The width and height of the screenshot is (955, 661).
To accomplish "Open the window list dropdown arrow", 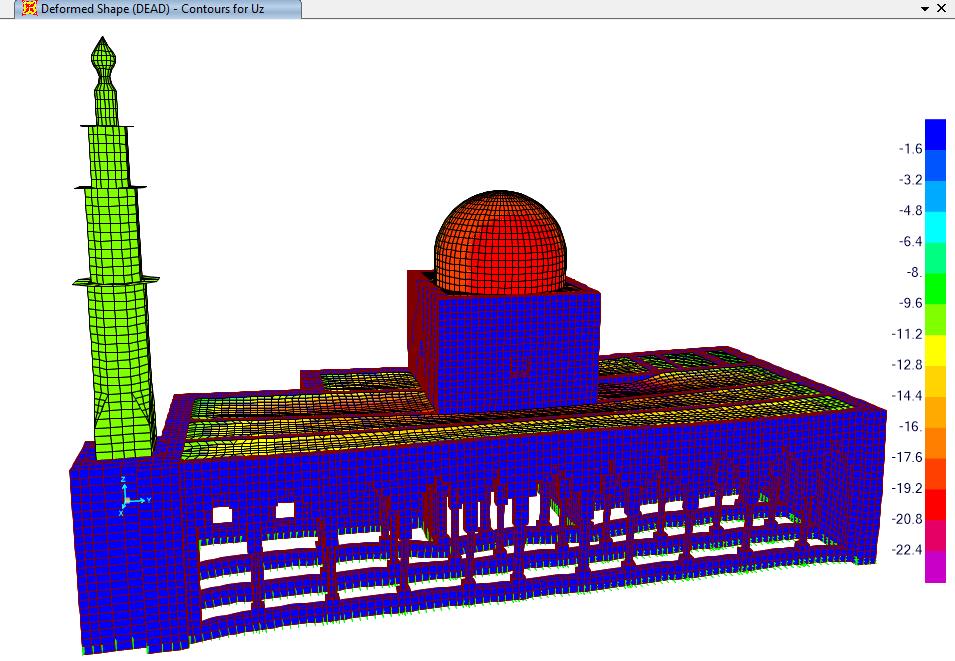I will click(x=925, y=9).
